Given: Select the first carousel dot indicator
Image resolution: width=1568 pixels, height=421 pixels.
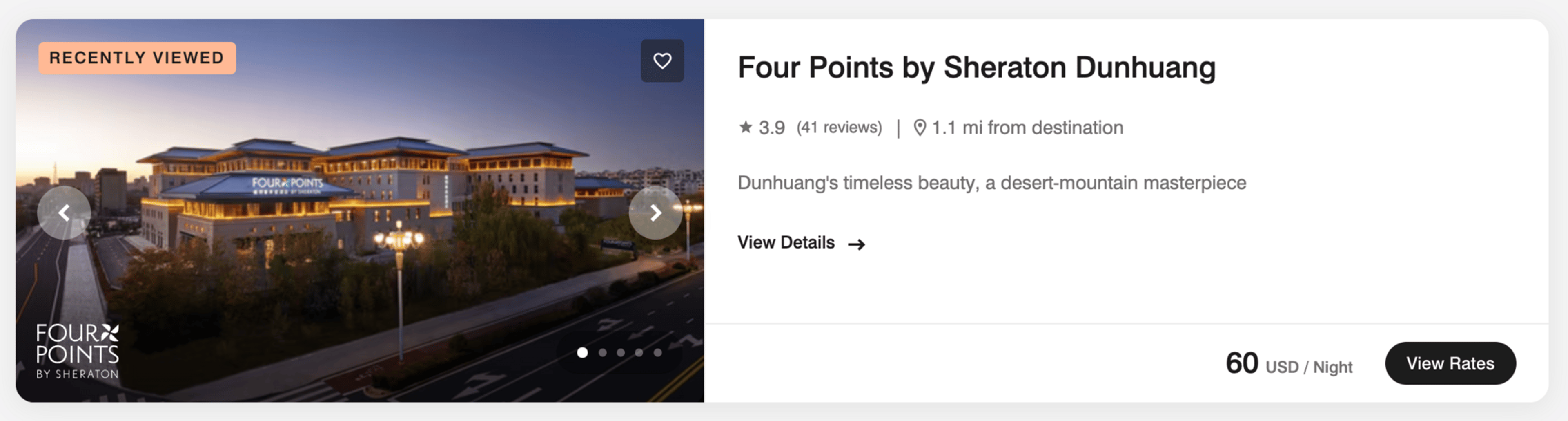Looking at the screenshot, I should pos(583,353).
